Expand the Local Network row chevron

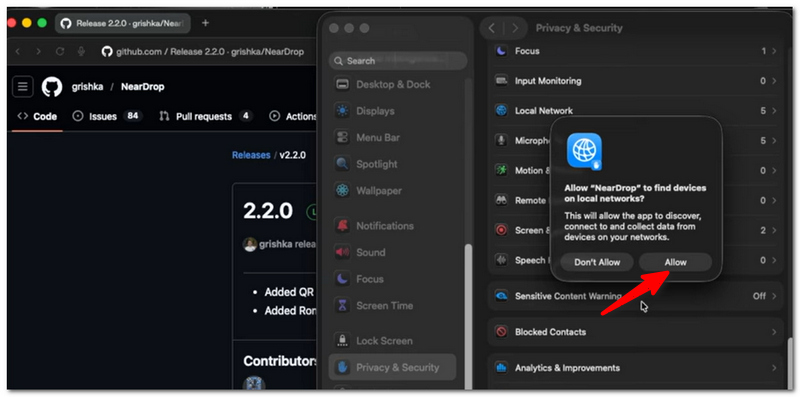pos(774,111)
